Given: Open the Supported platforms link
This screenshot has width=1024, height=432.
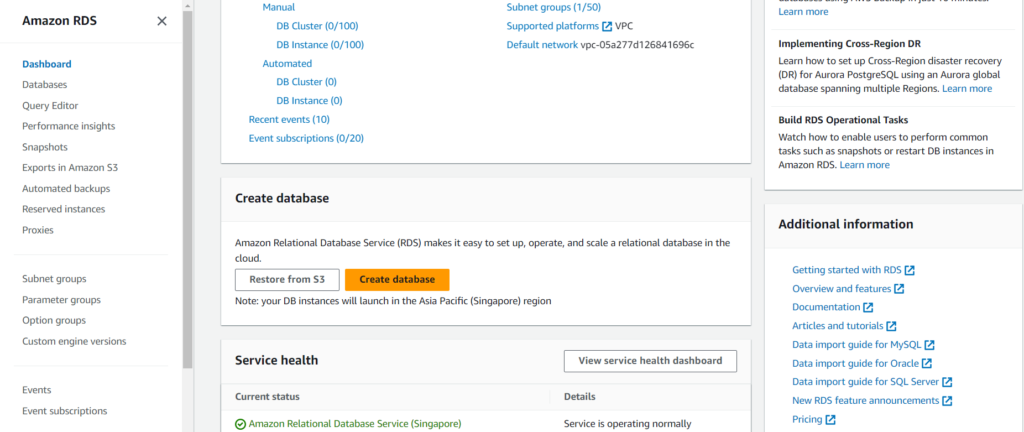Looking at the screenshot, I should point(552,26).
